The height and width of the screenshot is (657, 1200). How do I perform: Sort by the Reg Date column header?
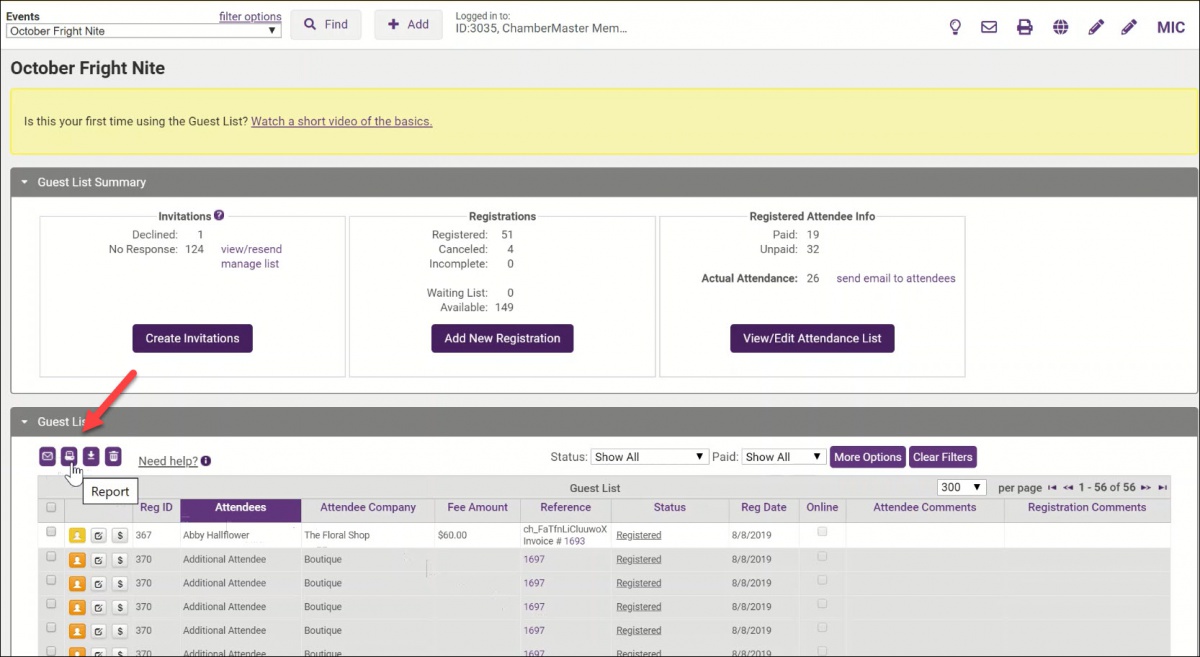click(x=763, y=508)
